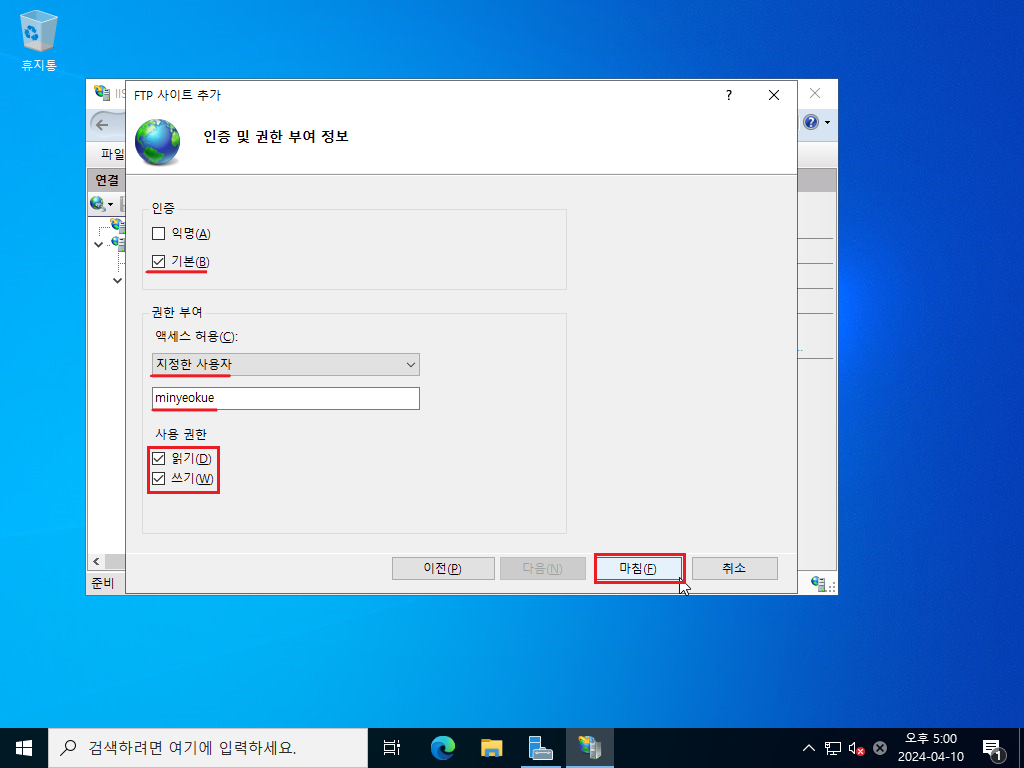The width and height of the screenshot is (1024, 768).
Task: Toggle the 쓰기(W) write permission checkbox
Action: (x=159, y=479)
